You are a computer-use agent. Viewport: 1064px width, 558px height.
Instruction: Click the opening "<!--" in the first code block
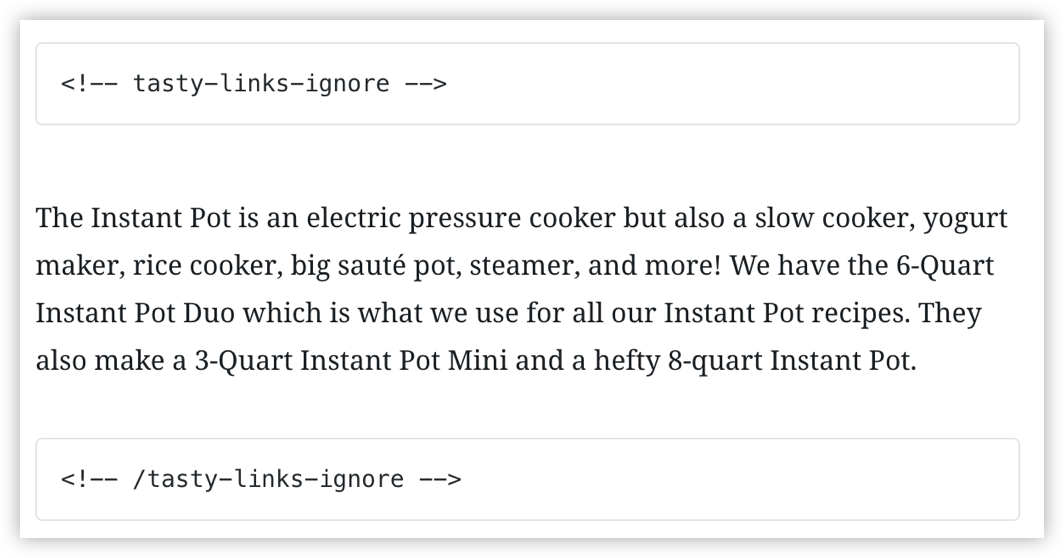pyautogui.click(x=89, y=83)
